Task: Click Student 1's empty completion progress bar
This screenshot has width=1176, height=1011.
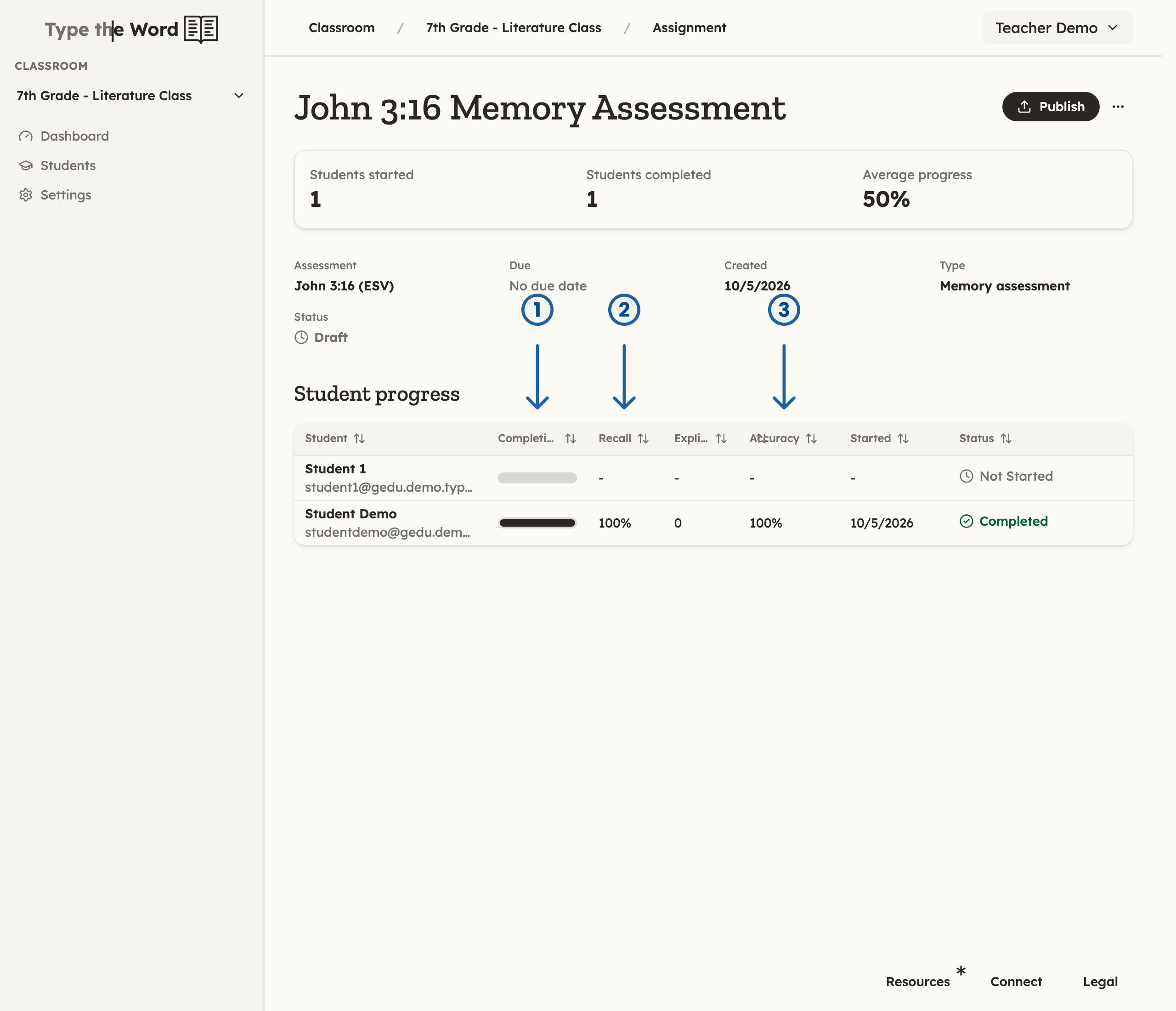Action: click(537, 478)
